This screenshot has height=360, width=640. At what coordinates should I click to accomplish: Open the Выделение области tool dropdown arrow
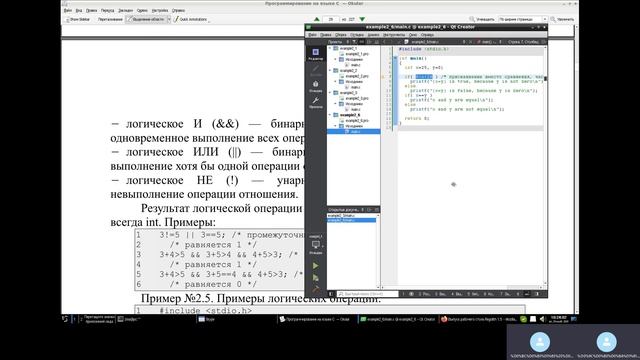click(x=169, y=19)
